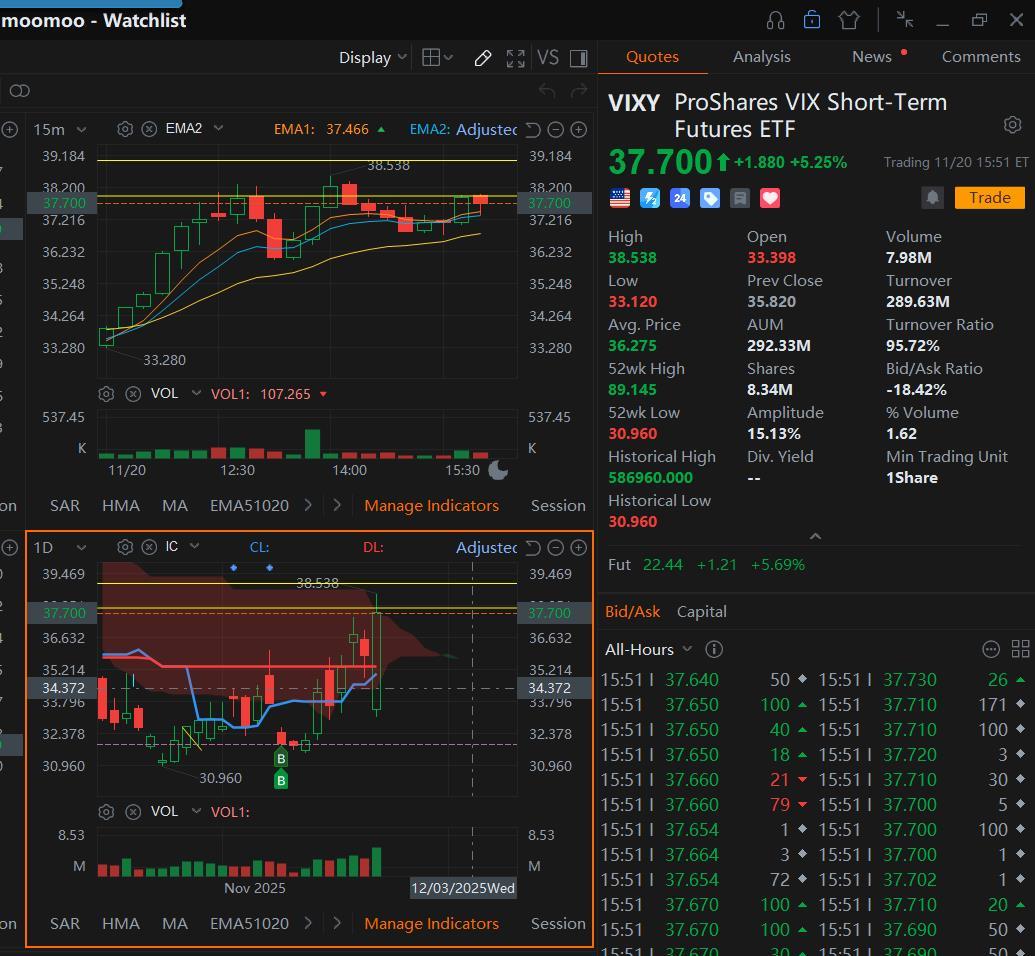This screenshot has height=956, width=1035.
Task: Zoom in the 1D chart
Action: [579, 547]
